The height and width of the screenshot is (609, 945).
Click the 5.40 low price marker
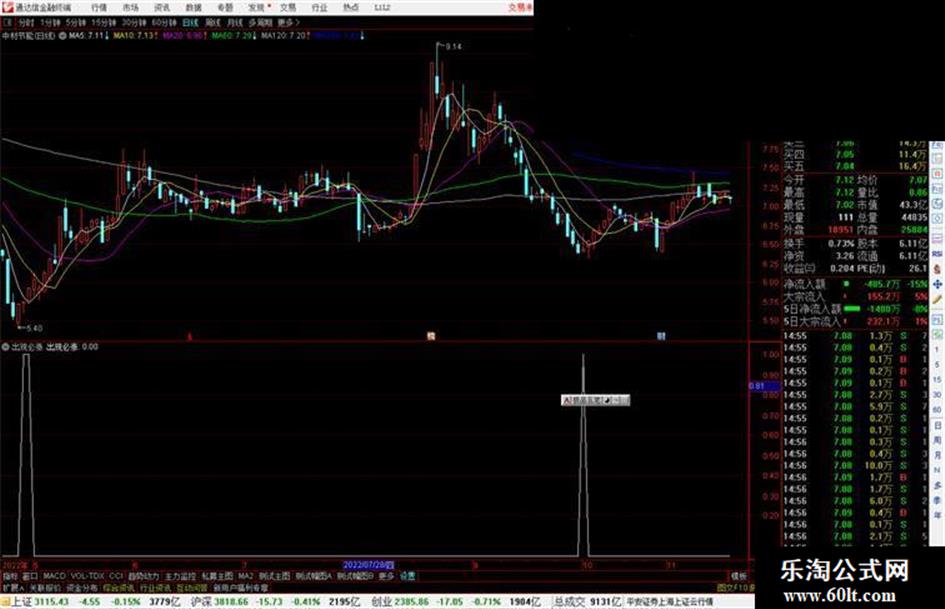(34, 328)
